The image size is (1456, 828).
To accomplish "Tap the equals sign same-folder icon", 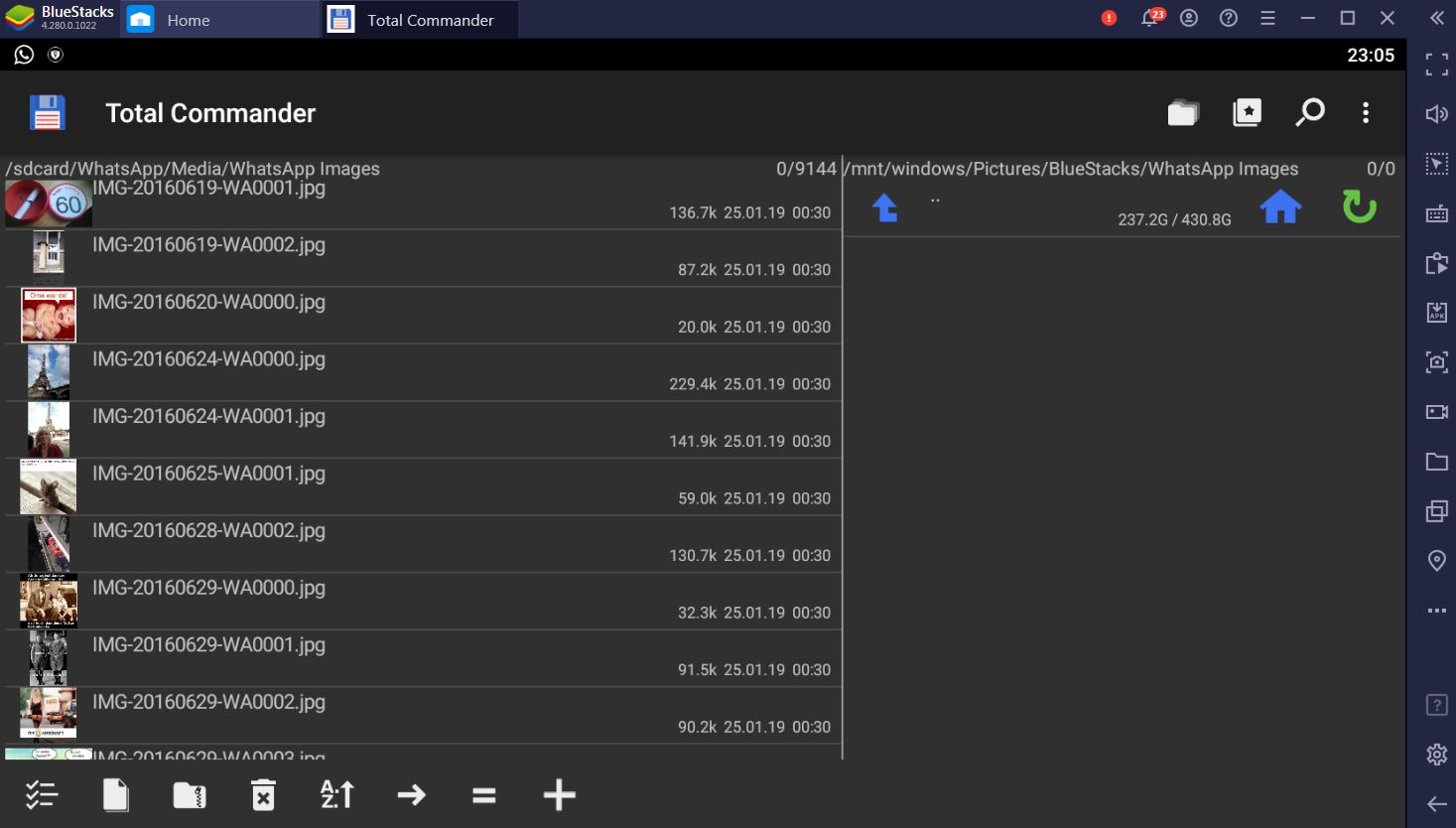I will 484,794.
